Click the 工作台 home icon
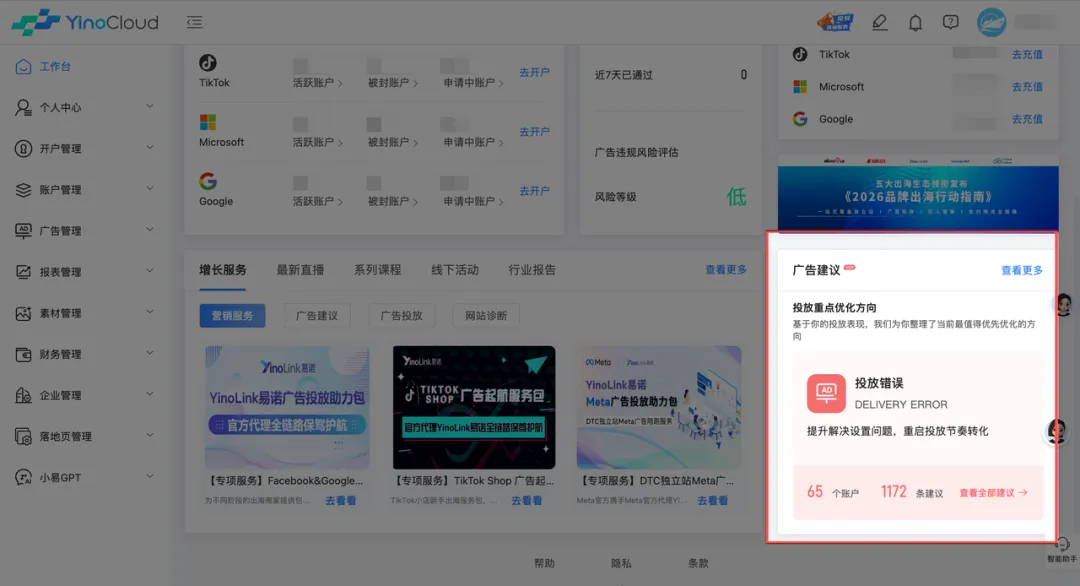The width and height of the screenshot is (1080, 586). (23, 66)
